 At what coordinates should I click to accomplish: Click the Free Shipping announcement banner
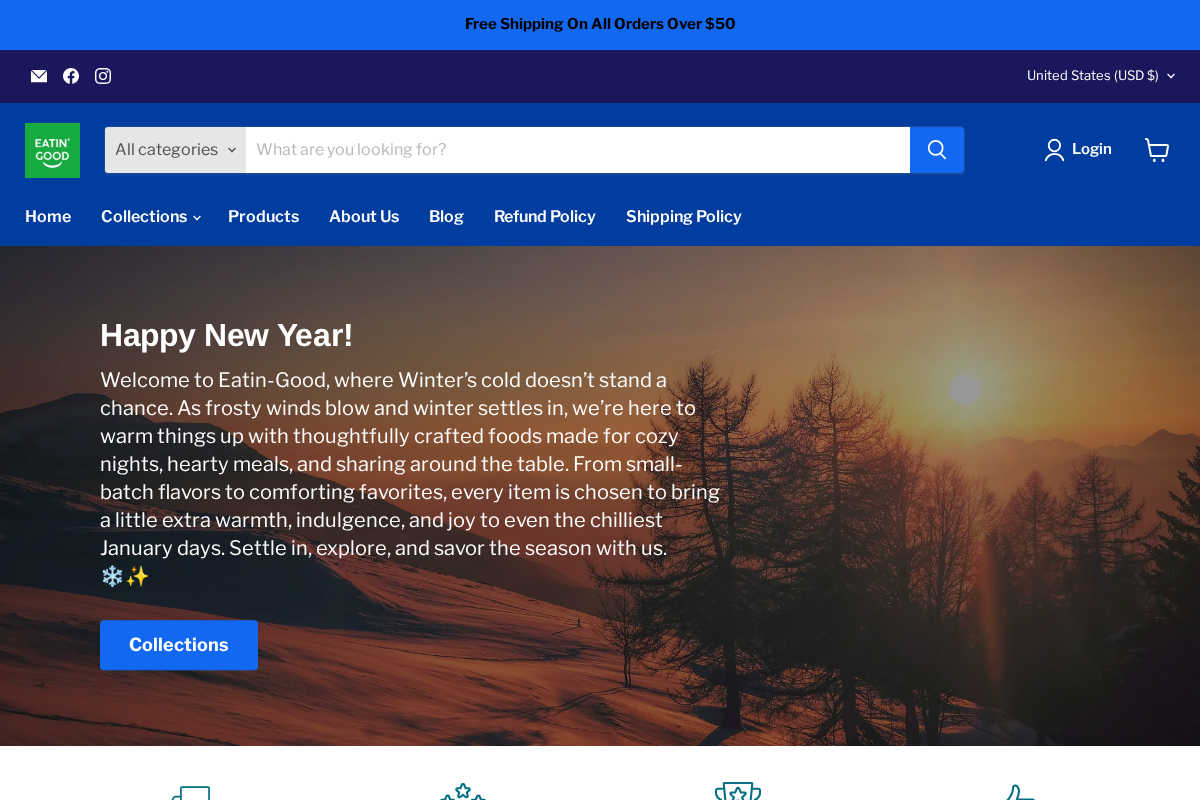click(600, 24)
